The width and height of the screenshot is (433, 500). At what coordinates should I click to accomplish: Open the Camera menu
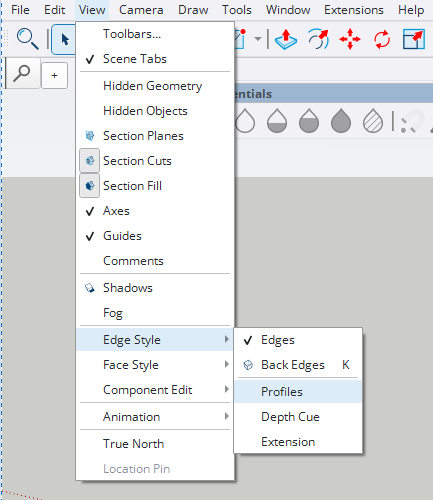141,10
